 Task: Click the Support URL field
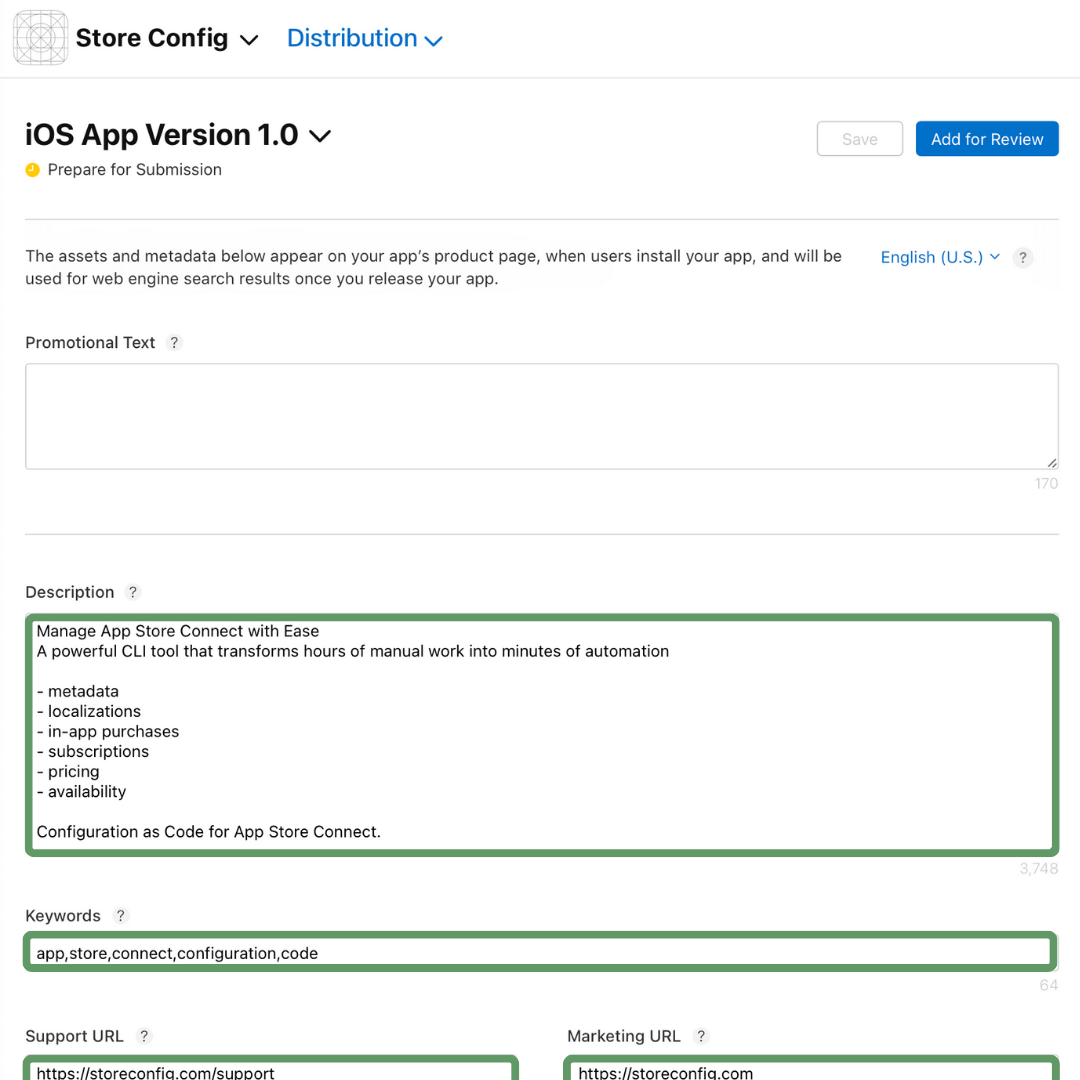tap(270, 1070)
